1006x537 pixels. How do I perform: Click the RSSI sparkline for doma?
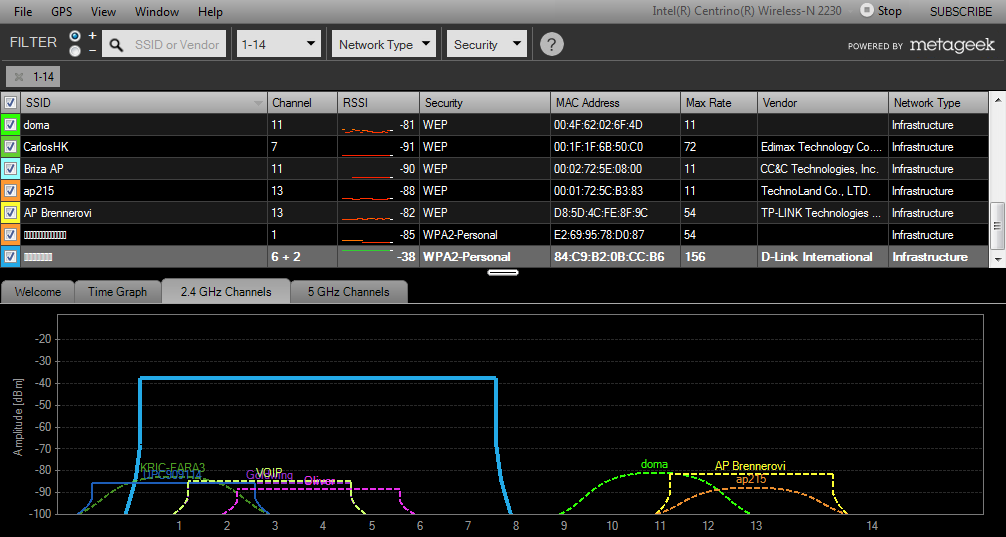367,127
